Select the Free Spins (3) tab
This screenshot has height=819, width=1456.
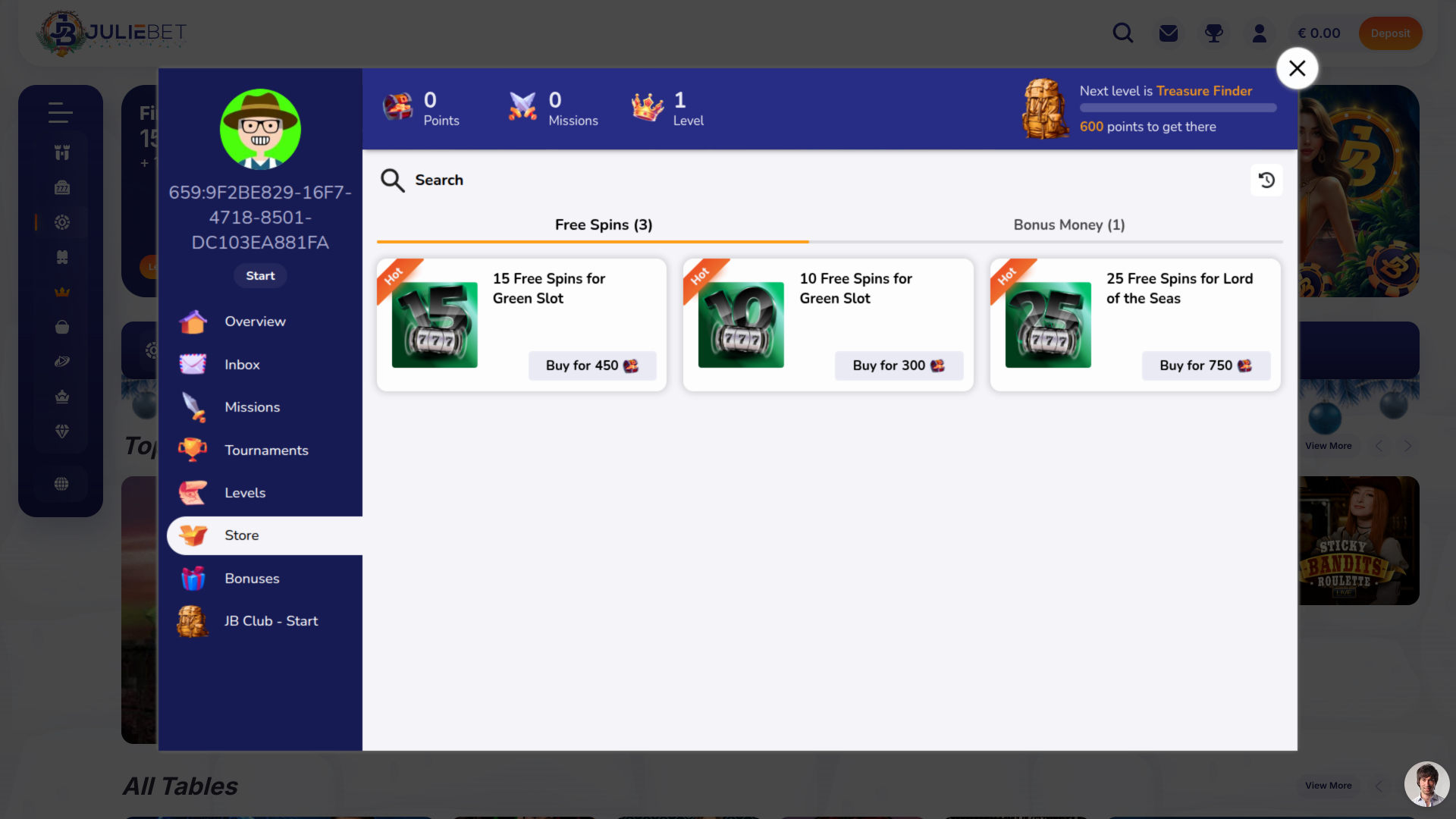[x=604, y=225]
